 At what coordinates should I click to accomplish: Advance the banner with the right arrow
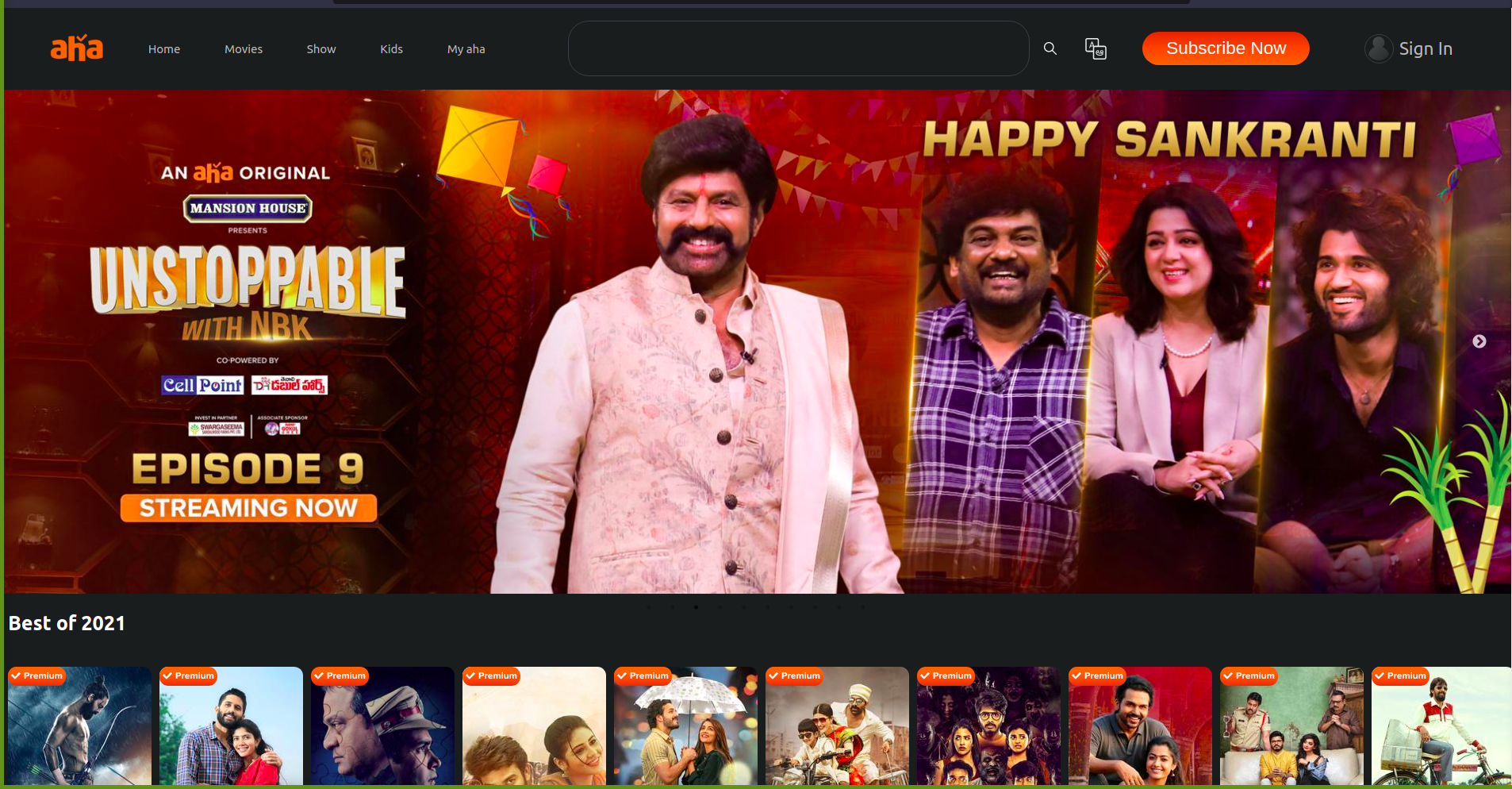tap(1479, 341)
